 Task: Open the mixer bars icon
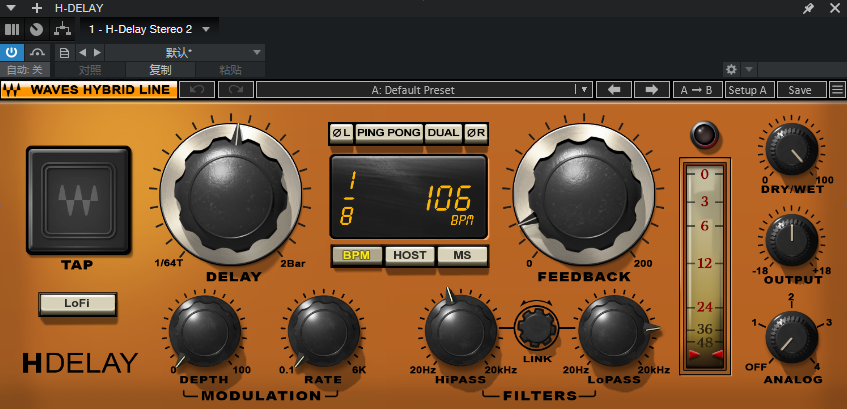12,29
